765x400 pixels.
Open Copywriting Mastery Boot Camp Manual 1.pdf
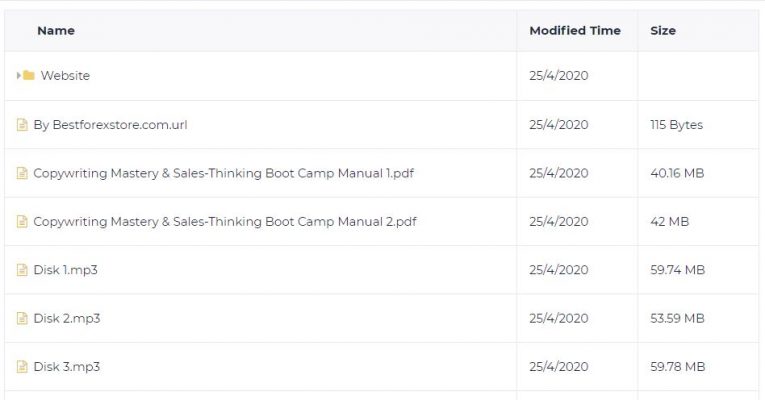click(x=223, y=173)
